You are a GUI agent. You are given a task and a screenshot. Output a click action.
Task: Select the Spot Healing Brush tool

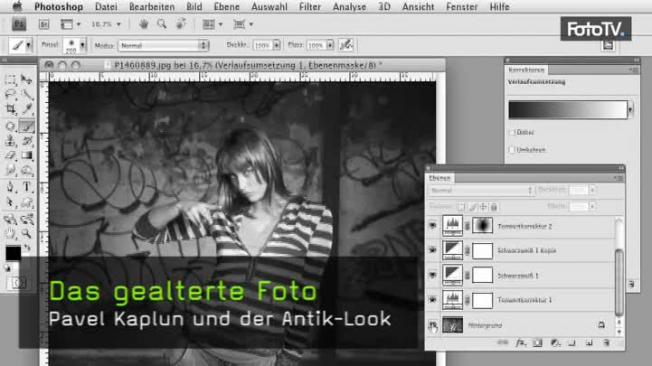(10, 126)
